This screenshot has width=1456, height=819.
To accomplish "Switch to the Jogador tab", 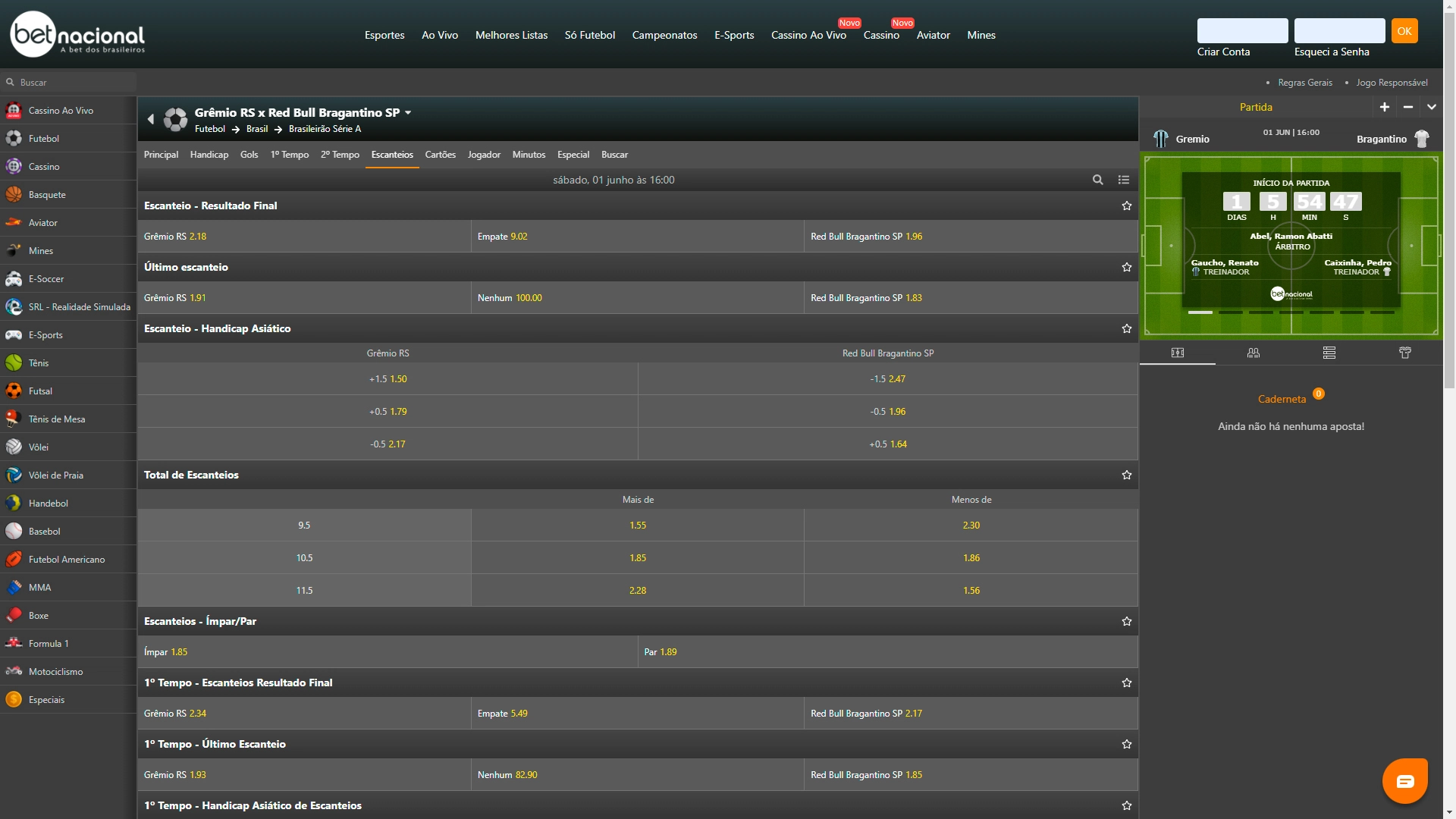I will 484,155.
